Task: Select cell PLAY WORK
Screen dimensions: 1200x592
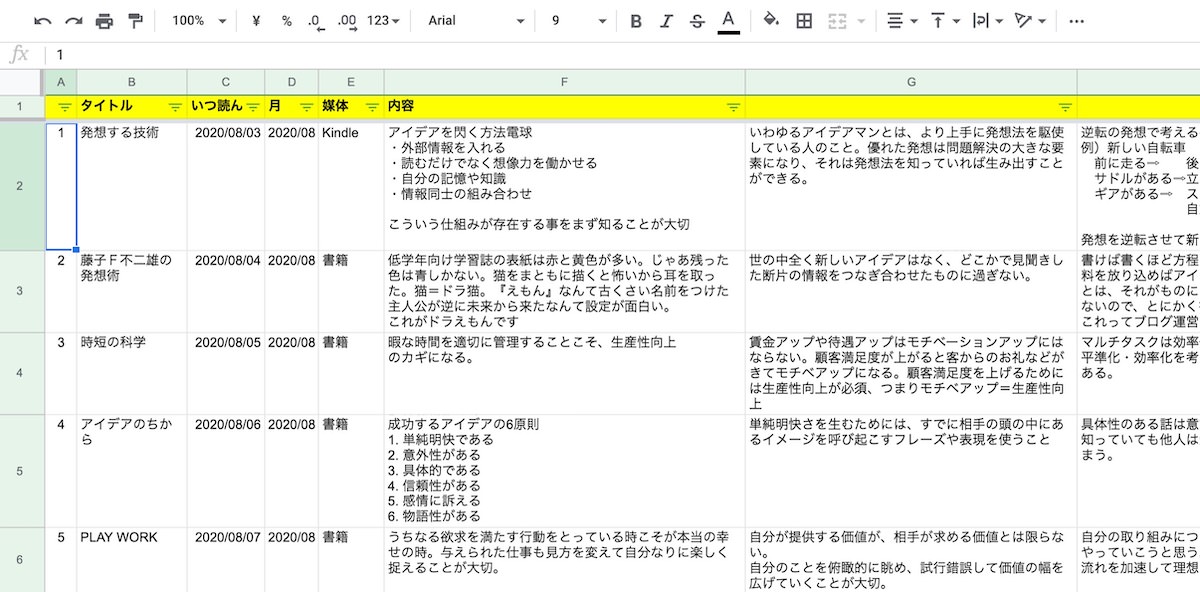Action: click(x=132, y=560)
